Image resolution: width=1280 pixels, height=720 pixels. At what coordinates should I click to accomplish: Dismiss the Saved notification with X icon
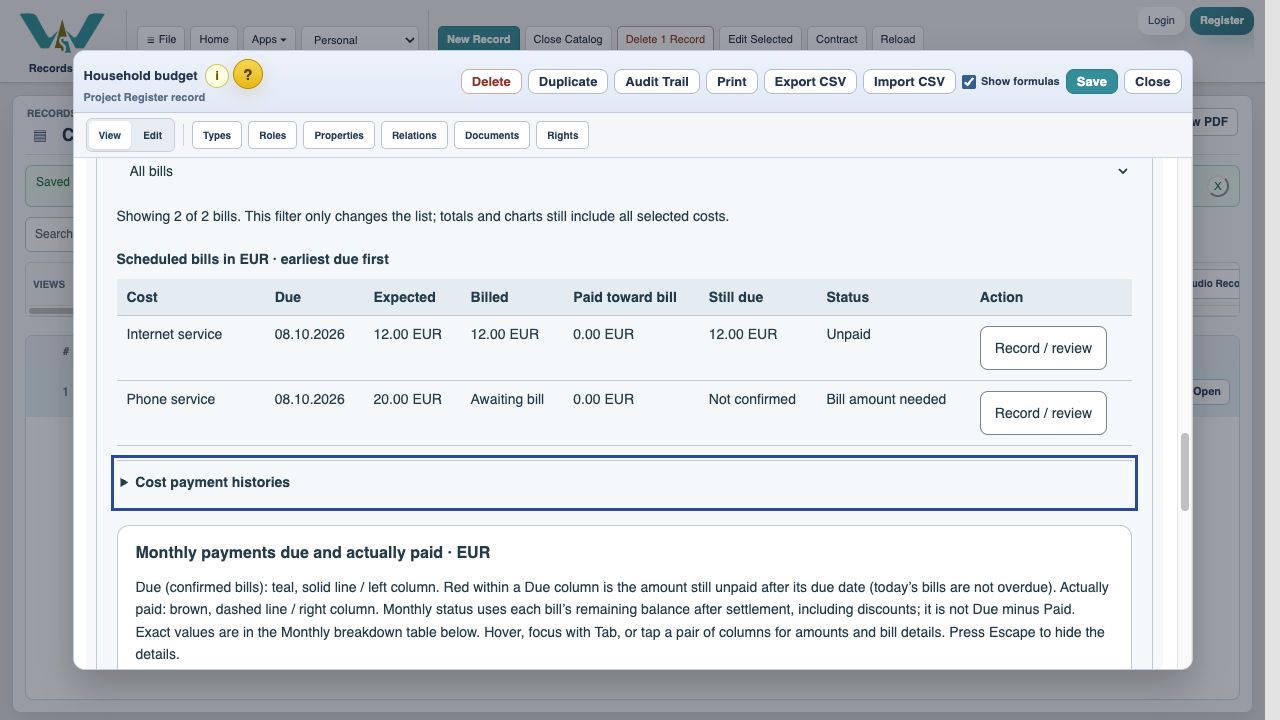(x=1217, y=186)
